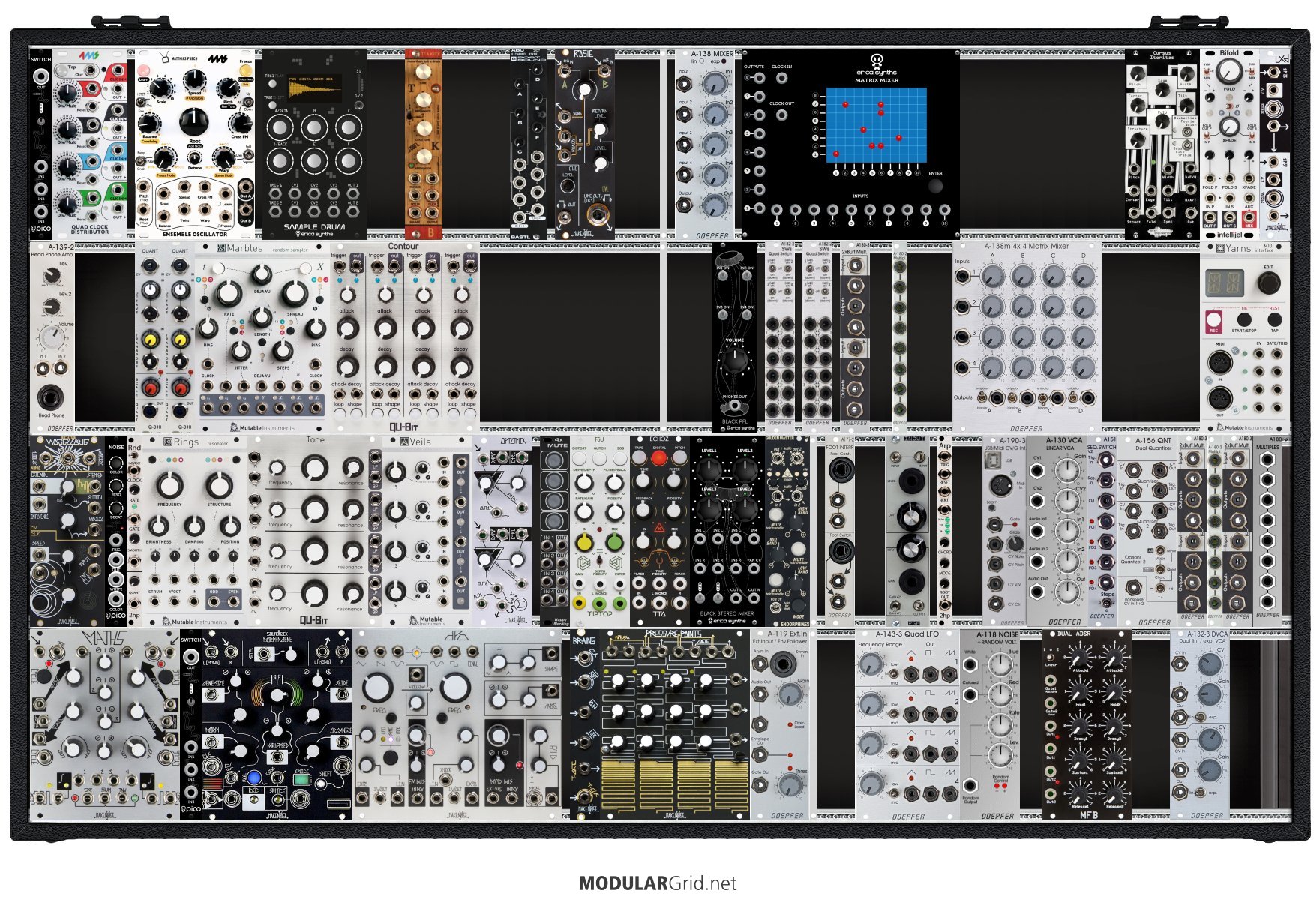Click the FREQUENCY knob on Rings
The width and height of the screenshot is (1316, 899).
(170, 485)
